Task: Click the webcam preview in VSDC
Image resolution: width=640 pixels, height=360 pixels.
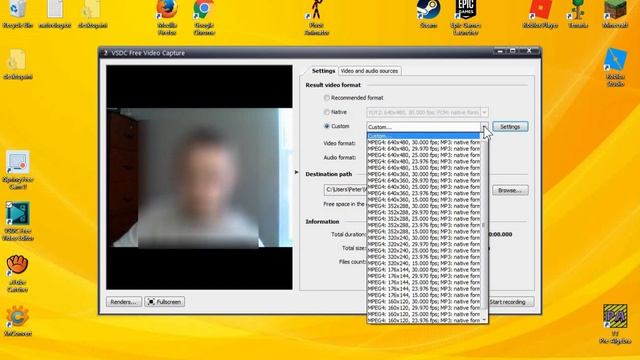Action: (200, 177)
